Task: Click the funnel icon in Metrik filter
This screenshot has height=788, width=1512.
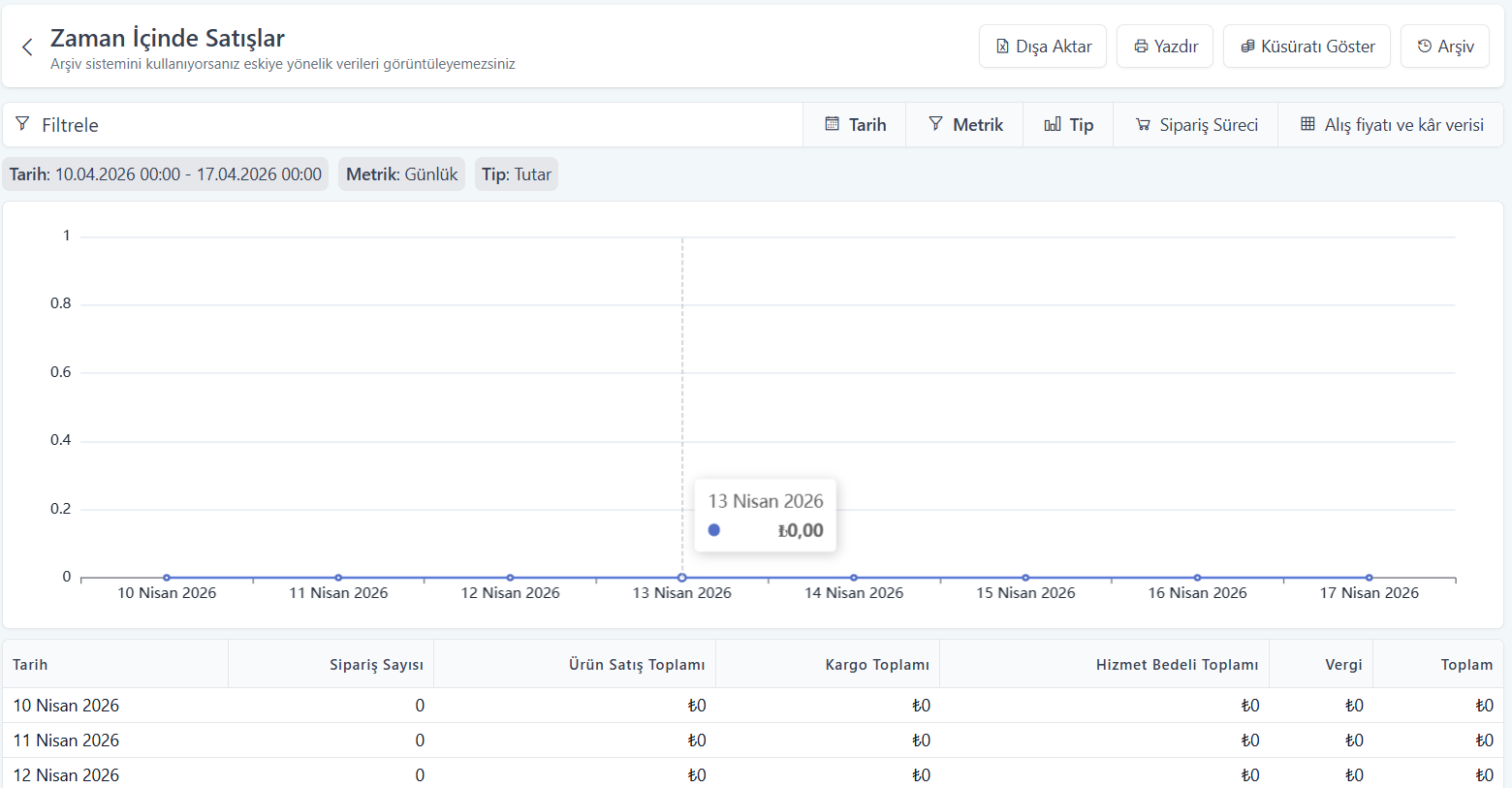Action: pos(935,124)
